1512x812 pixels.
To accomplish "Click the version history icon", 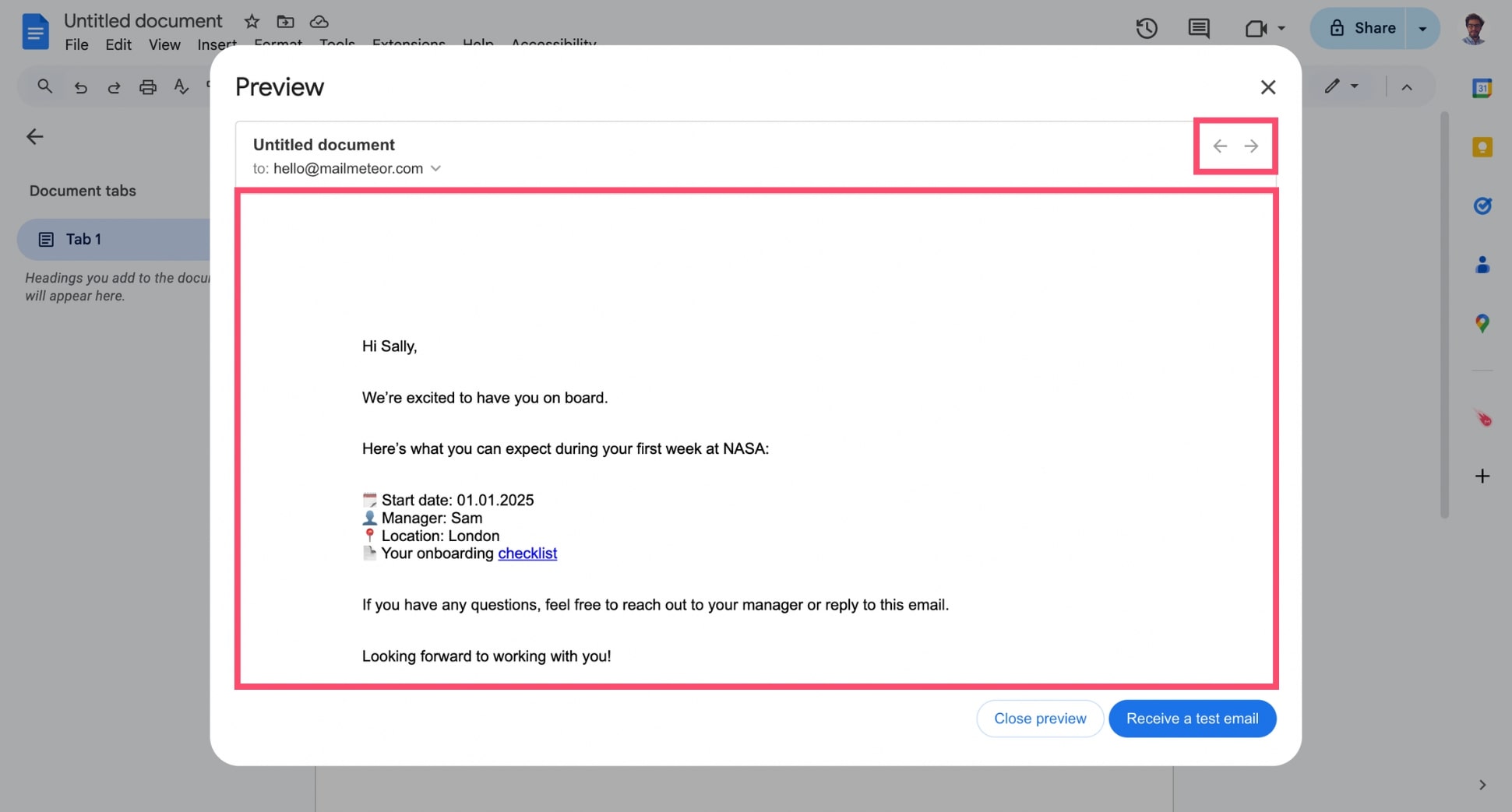I will (x=1146, y=28).
